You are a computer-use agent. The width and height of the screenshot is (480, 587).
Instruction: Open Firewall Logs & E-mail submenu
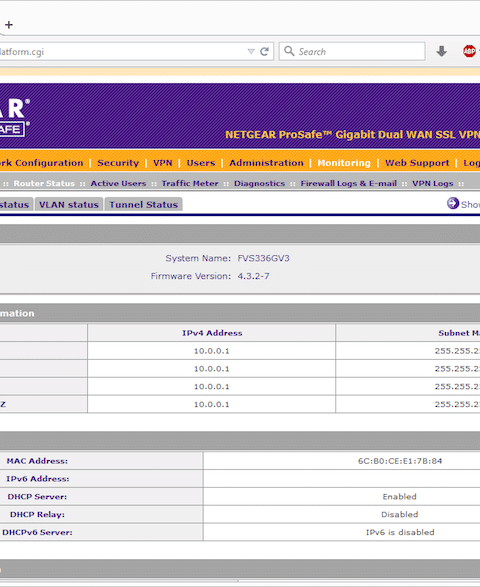click(349, 183)
